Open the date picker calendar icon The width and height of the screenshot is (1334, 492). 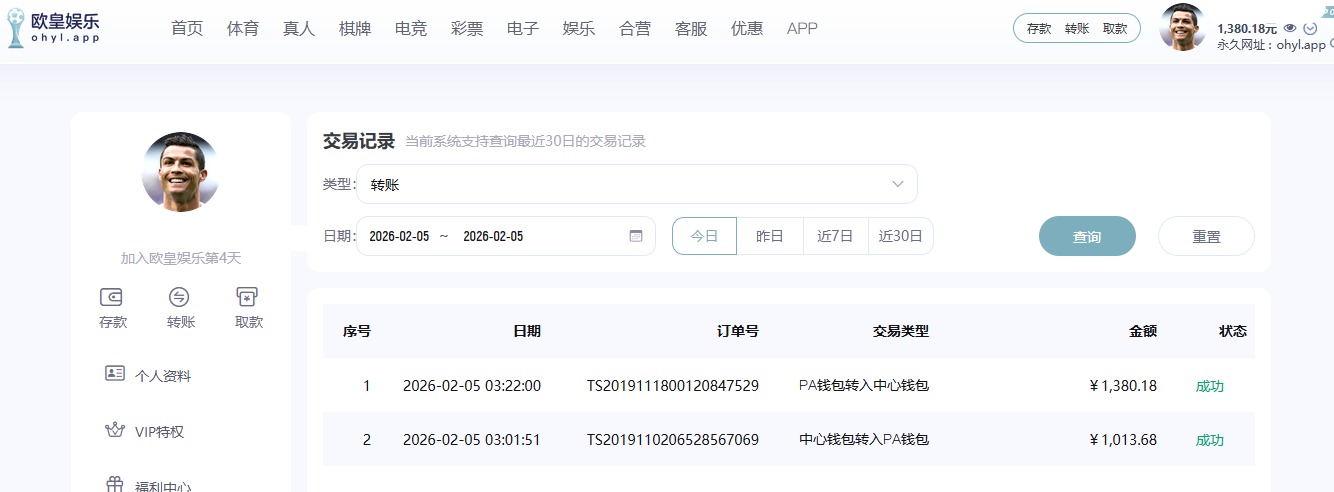pyautogui.click(x=636, y=236)
